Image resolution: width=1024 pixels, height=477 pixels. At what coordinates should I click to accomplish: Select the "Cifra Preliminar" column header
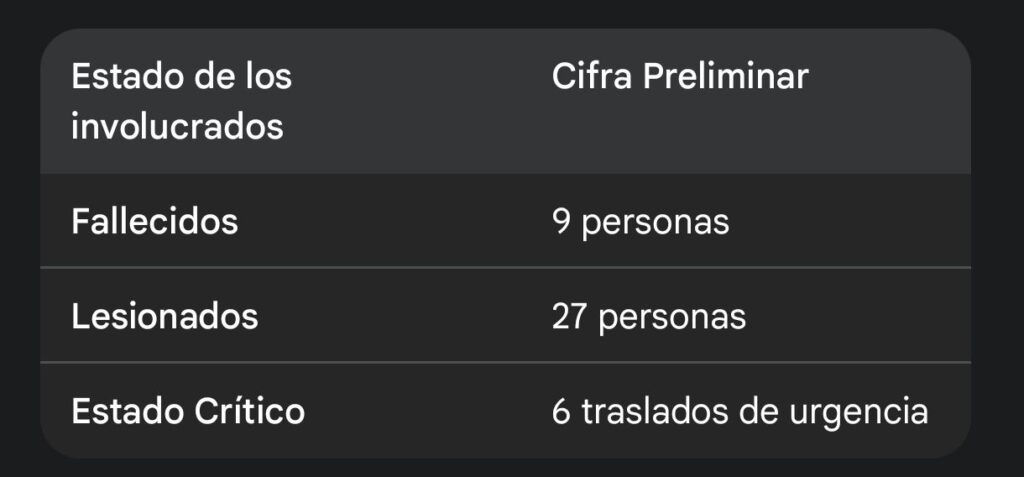pos(679,77)
